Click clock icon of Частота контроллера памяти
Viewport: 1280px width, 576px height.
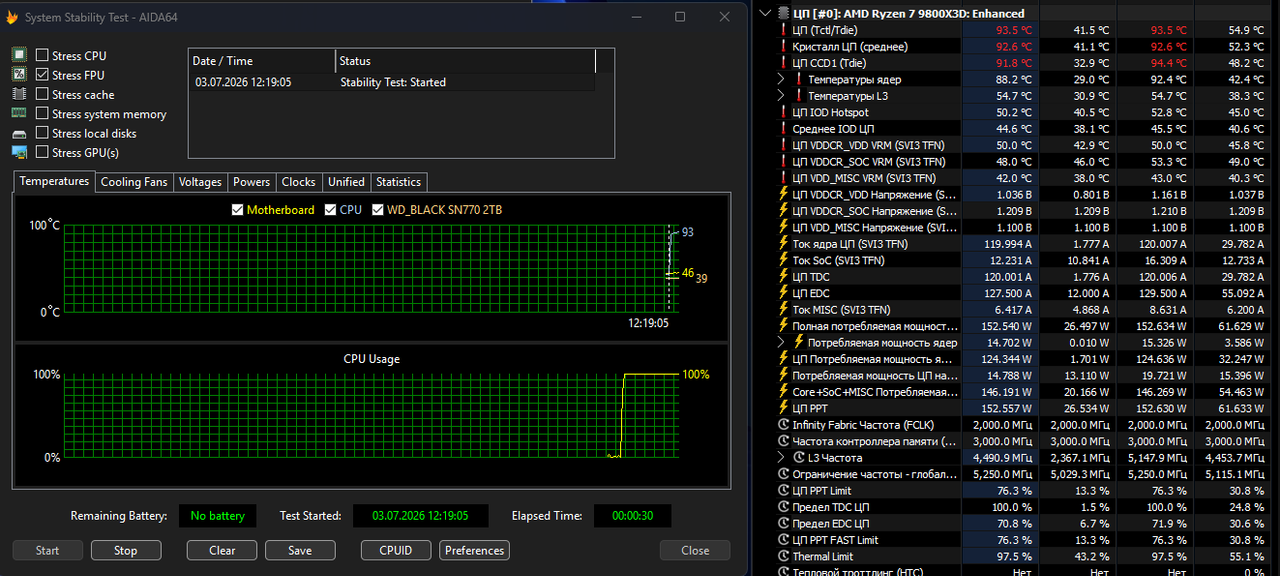tap(784, 441)
